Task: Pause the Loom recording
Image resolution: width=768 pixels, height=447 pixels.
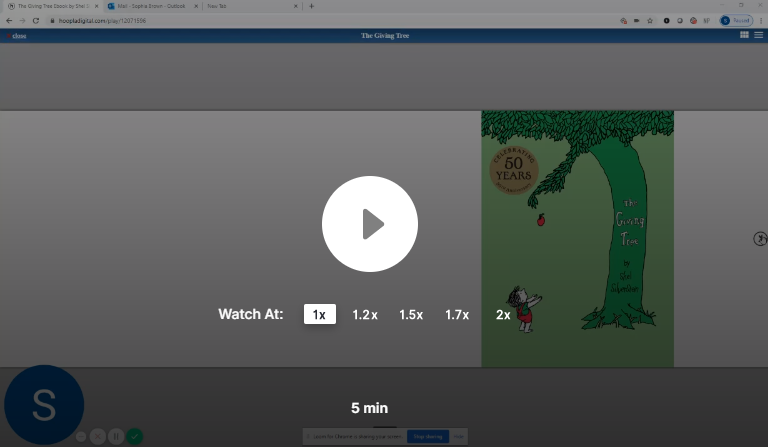Action: pos(116,436)
